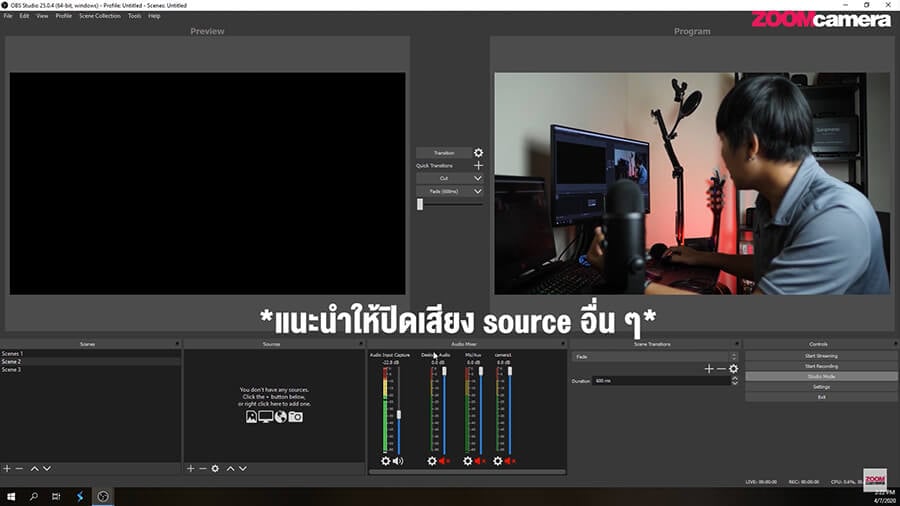This screenshot has width=900, height=506.
Task: Click the browser globe source icon
Action: pos(281,417)
